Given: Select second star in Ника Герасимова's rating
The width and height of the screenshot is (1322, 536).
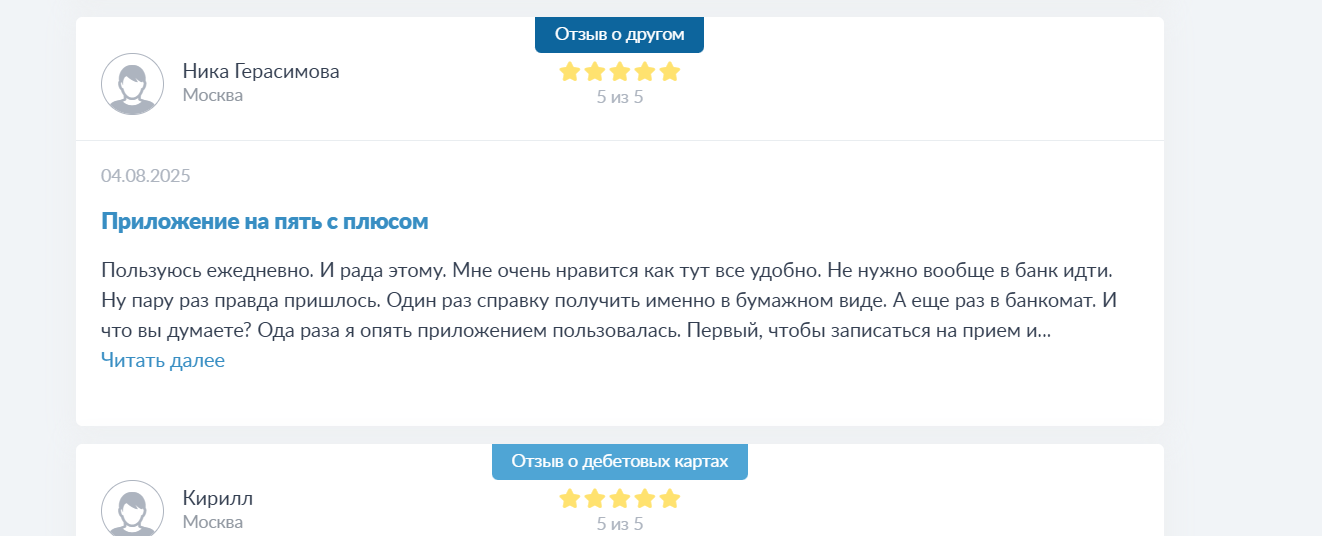Looking at the screenshot, I should click(595, 71).
